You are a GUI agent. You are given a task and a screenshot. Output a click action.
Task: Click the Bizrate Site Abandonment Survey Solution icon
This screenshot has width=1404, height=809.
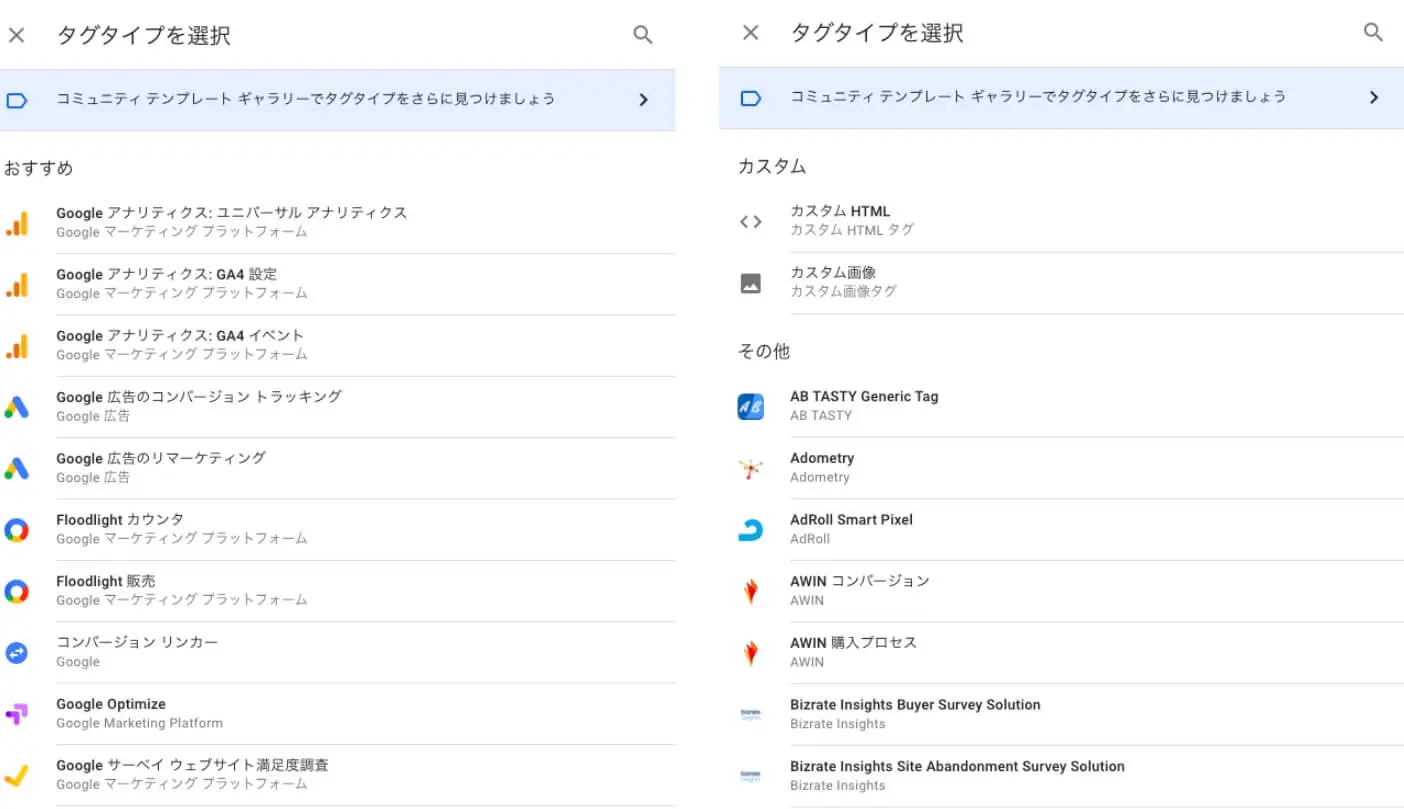click(x=751, y=776)
